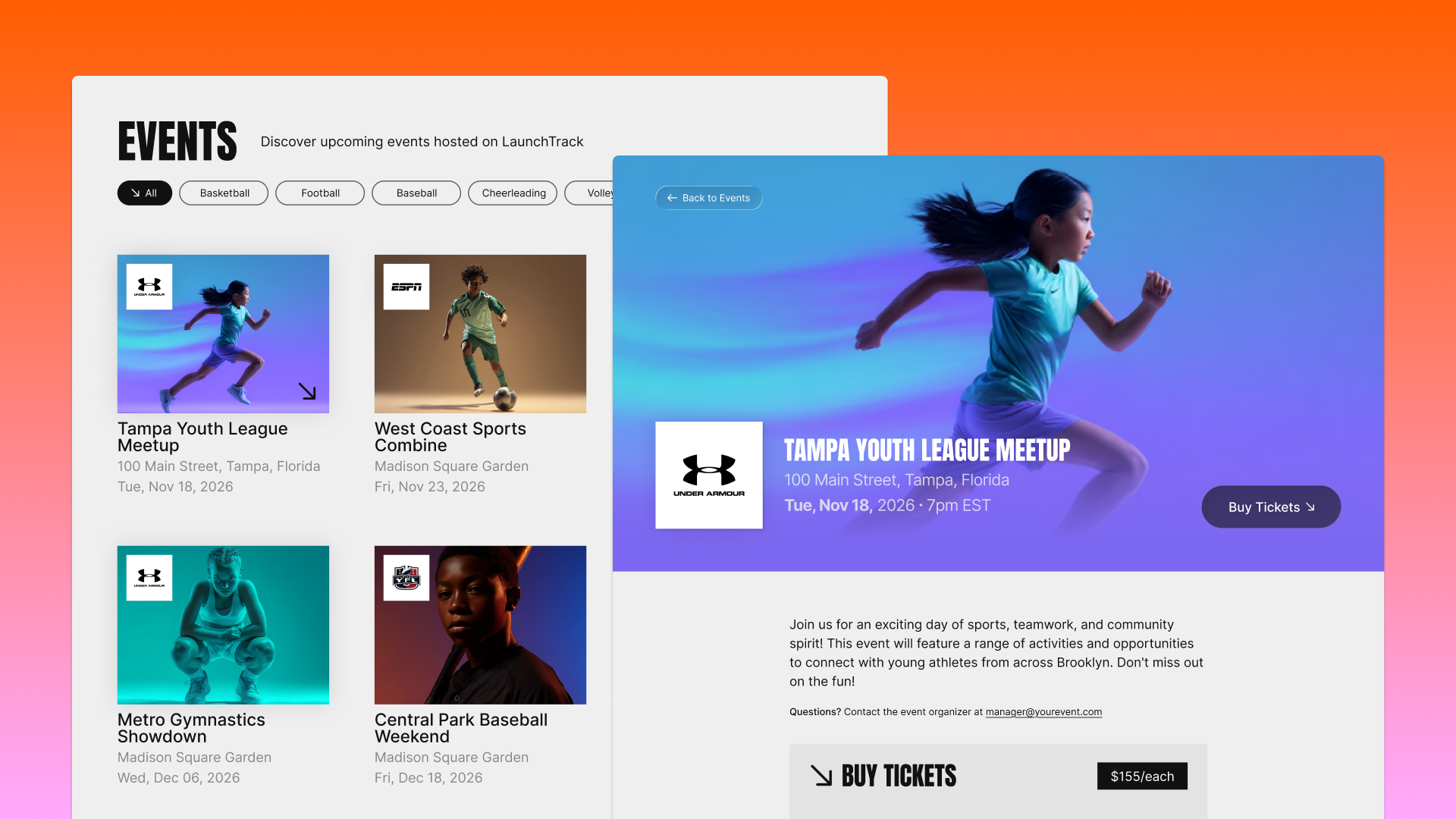Open Metro Gymnastics Showdown event title

point(191,728)
